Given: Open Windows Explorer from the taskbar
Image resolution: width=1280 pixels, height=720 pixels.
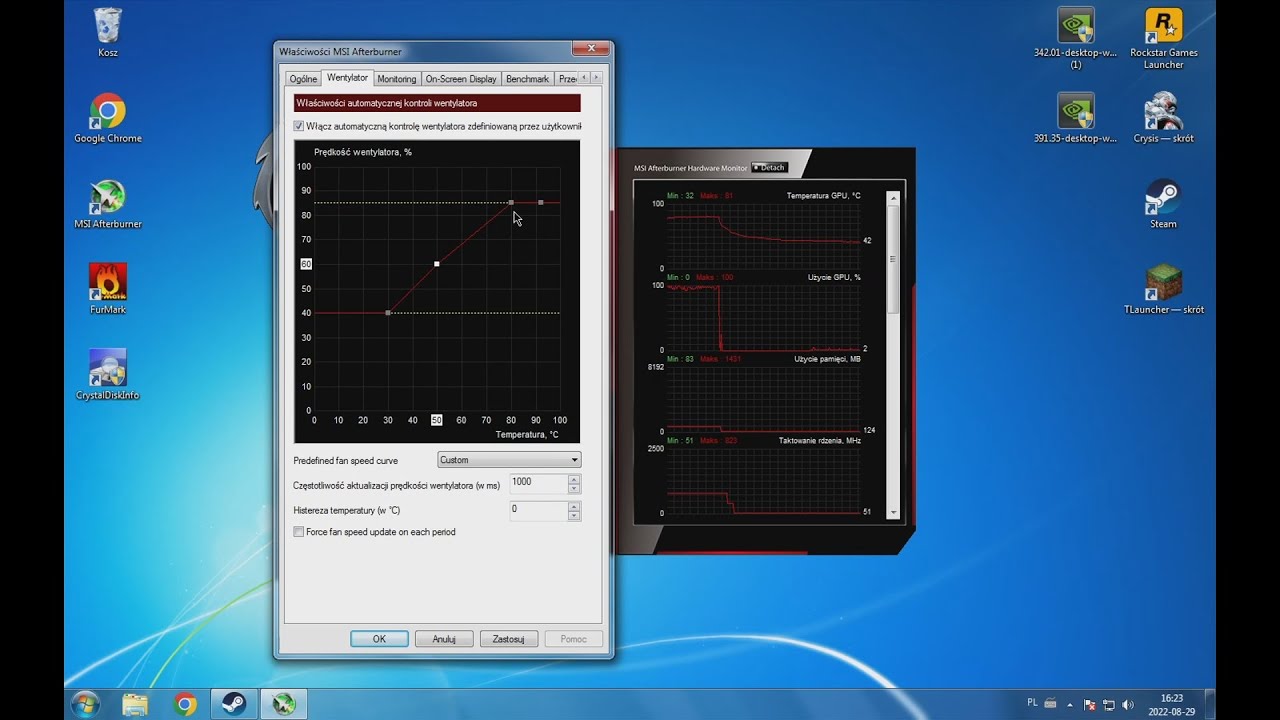Looking at the screenshot, I should pos(135,704).
